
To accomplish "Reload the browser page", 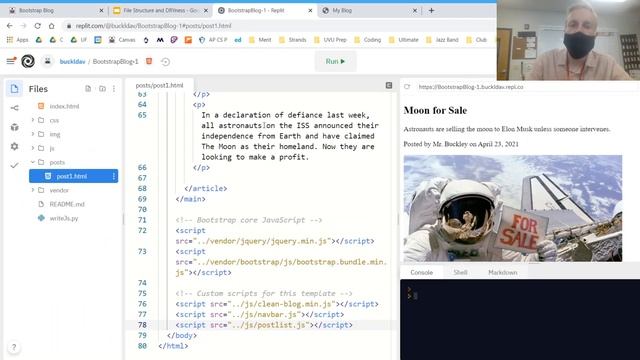I will pos(38,26).
